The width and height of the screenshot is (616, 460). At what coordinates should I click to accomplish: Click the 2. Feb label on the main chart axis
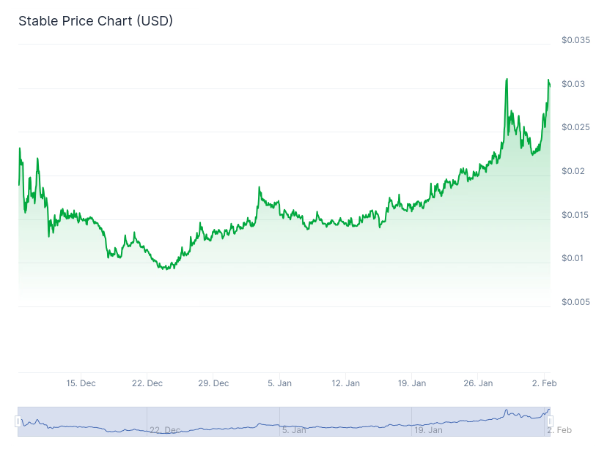click(544, 383)
